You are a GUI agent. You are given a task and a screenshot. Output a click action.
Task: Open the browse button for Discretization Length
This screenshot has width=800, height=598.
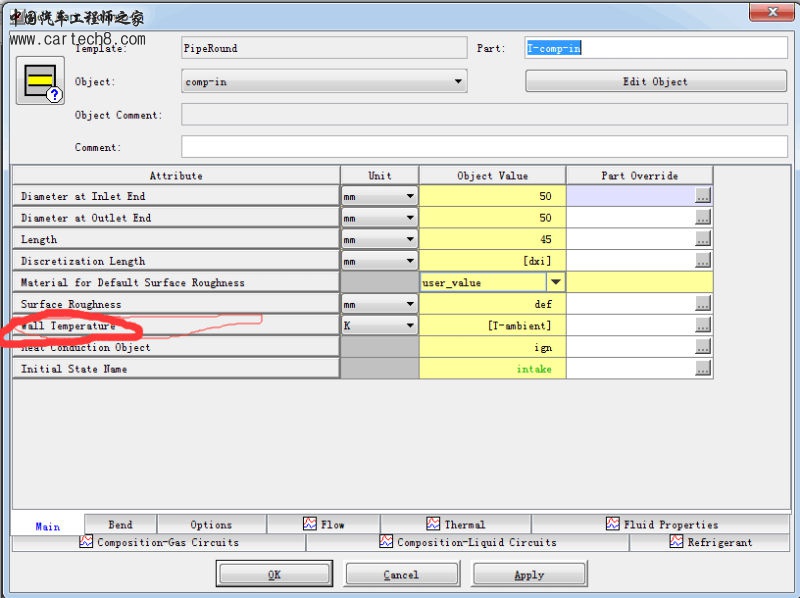(x=703, y=260)
